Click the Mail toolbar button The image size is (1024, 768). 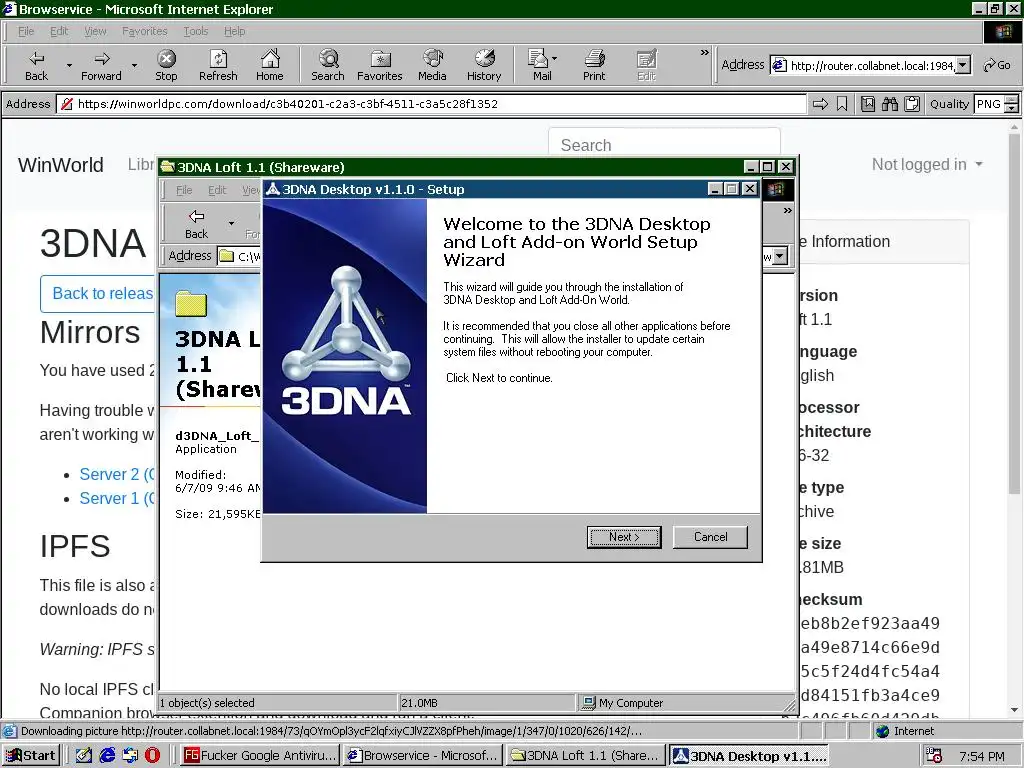point(538,65)
